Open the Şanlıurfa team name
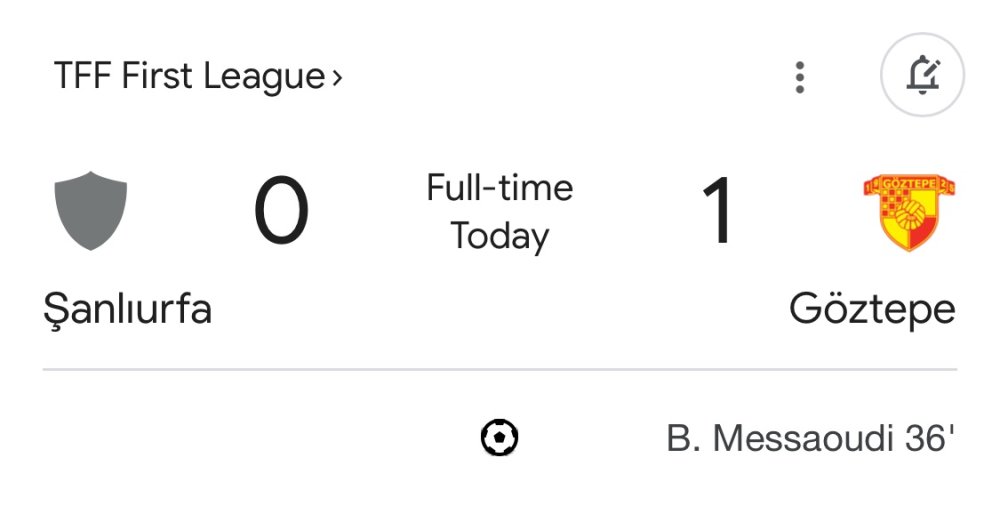This screenshot has height=506, width=1000. (x=127, y=309)
